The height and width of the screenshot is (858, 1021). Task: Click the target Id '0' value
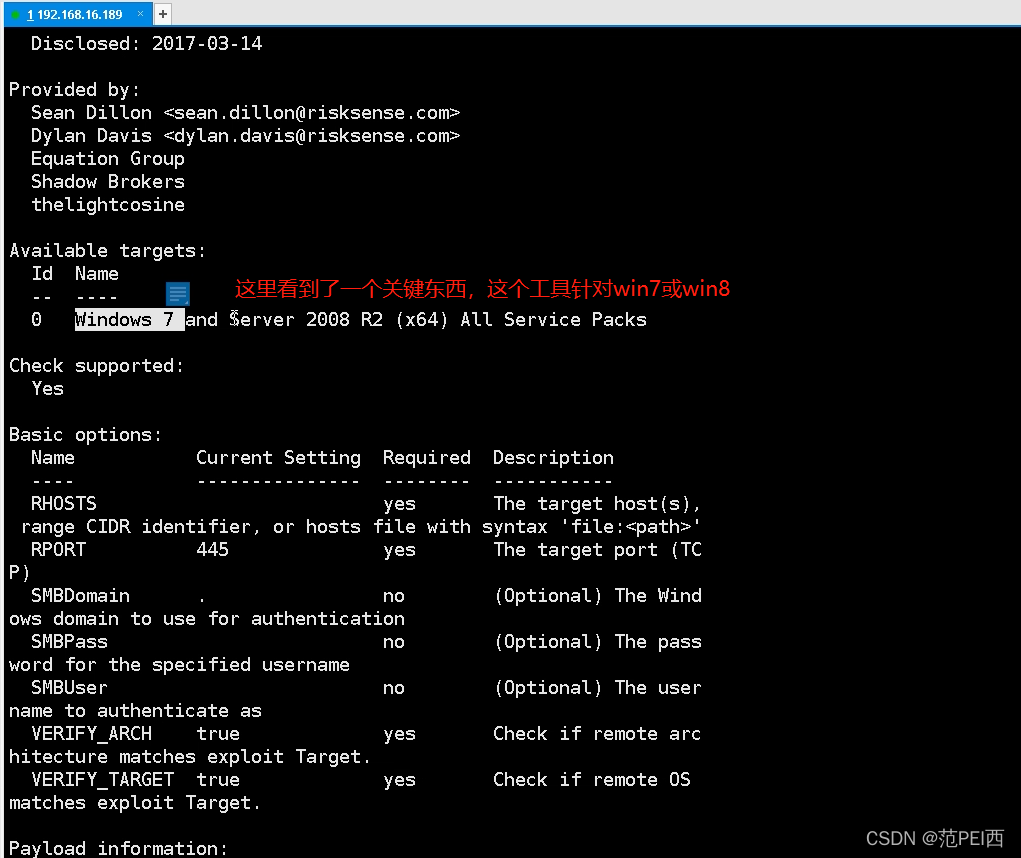pyautogui.click(x=36, y=320)
